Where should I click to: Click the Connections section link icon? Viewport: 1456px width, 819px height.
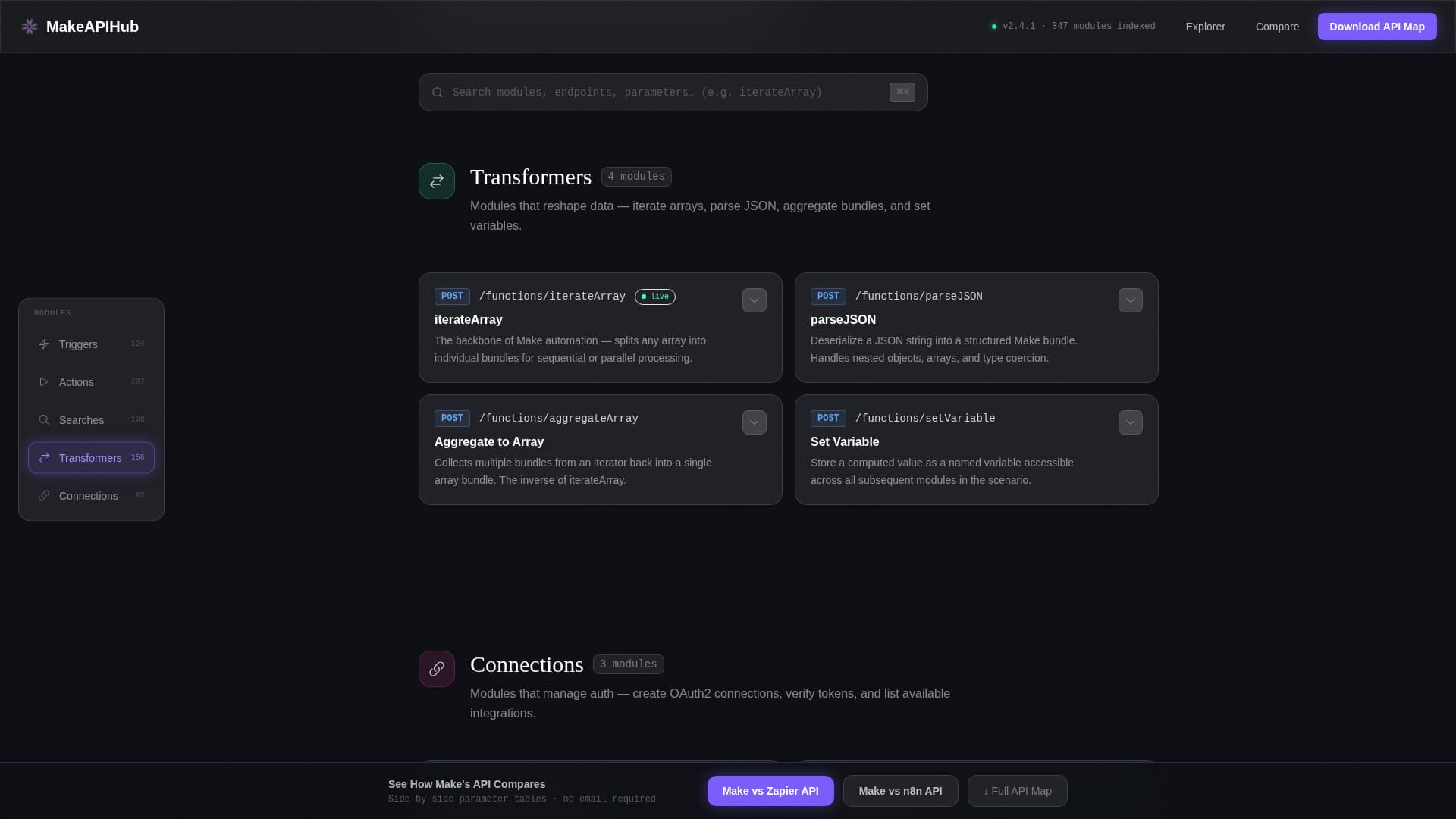437,669
